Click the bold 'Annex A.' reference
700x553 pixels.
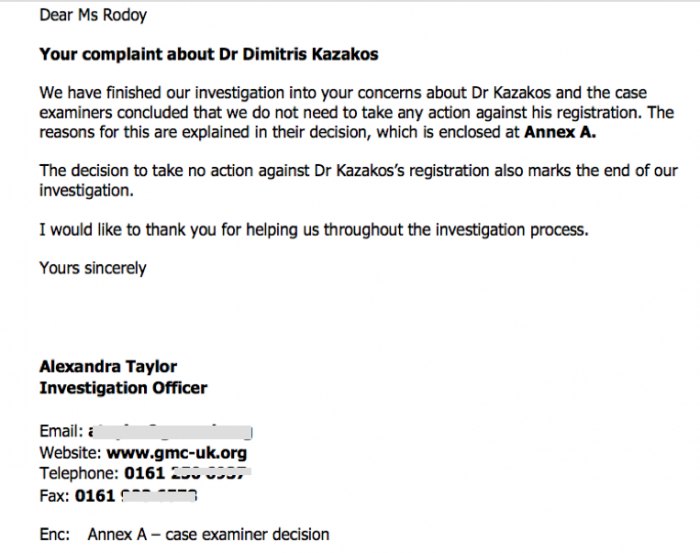560,132
